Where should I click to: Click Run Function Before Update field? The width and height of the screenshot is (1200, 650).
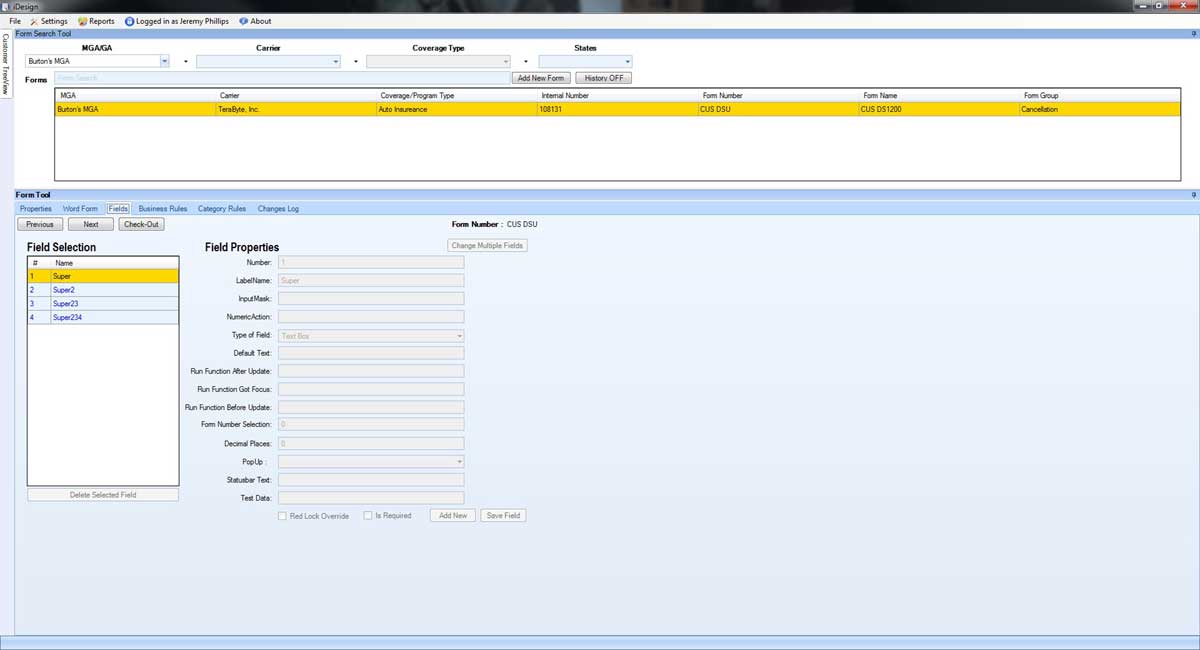pyautogui.click(x=371, y=407)
